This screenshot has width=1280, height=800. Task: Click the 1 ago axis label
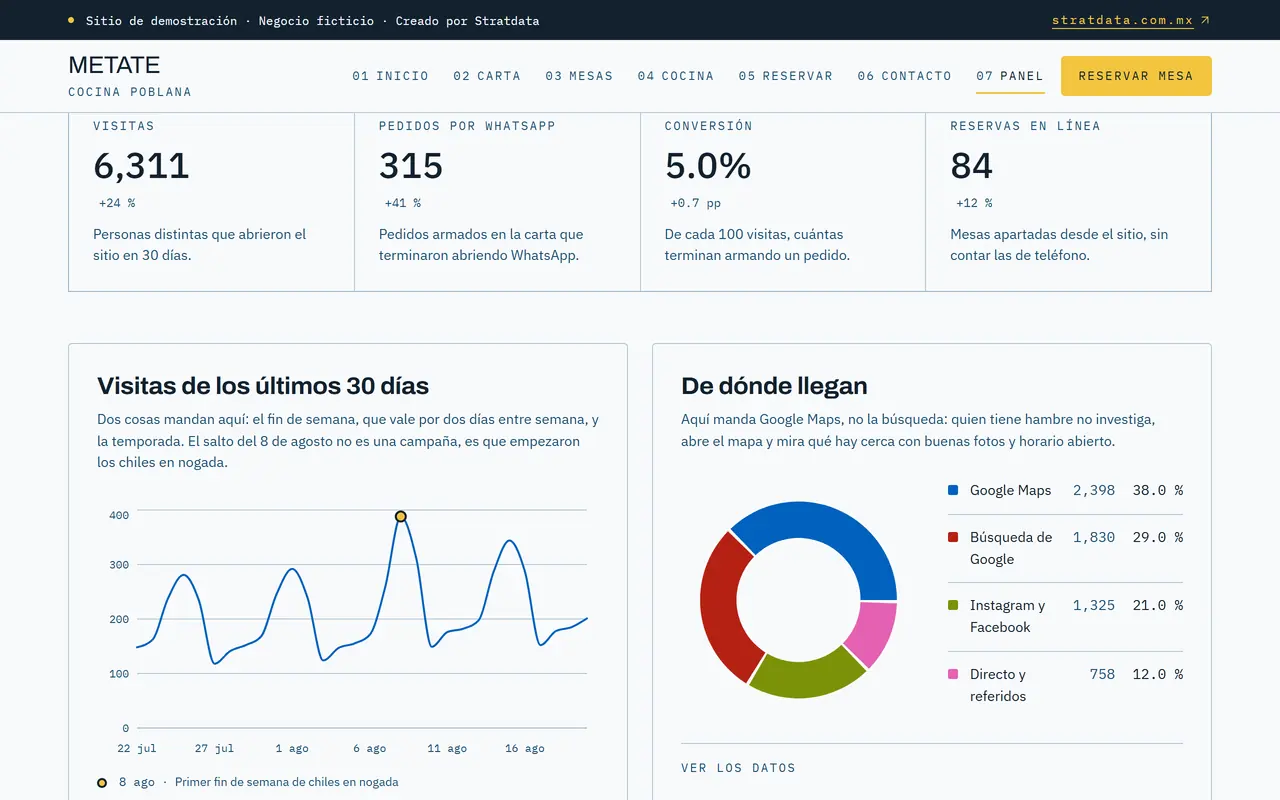[292, 748]
